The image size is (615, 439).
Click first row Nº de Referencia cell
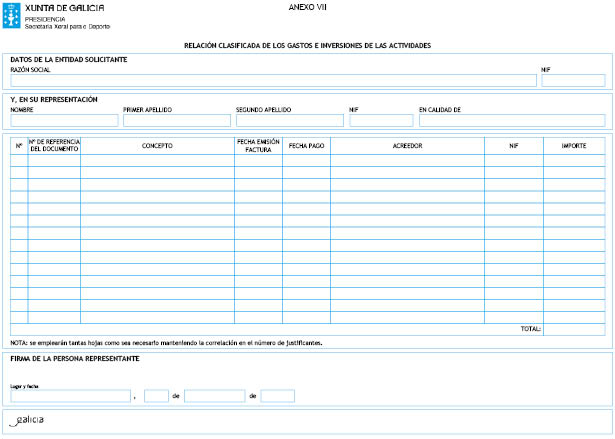pos(54,160)
